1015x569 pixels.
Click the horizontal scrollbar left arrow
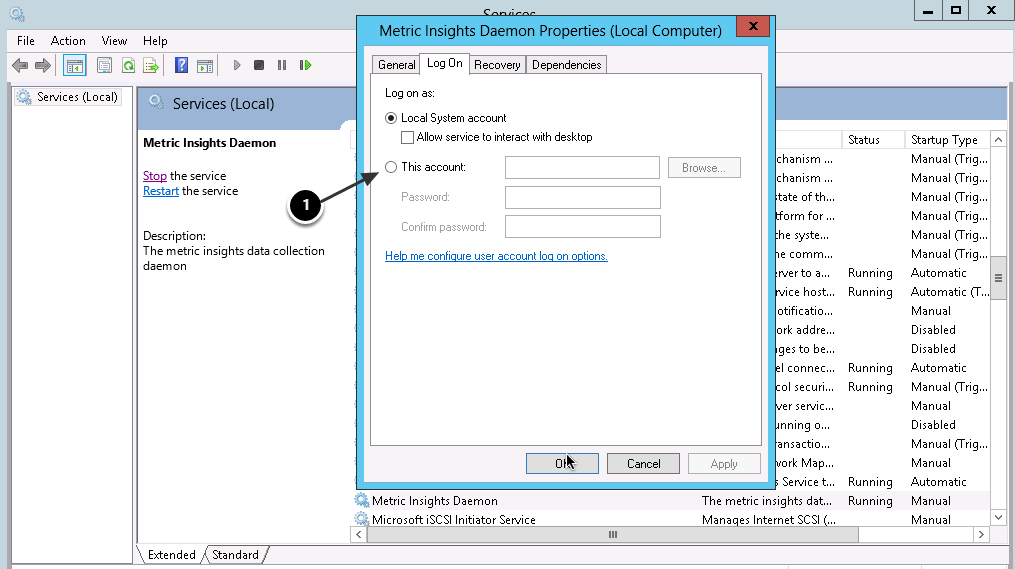359,535
